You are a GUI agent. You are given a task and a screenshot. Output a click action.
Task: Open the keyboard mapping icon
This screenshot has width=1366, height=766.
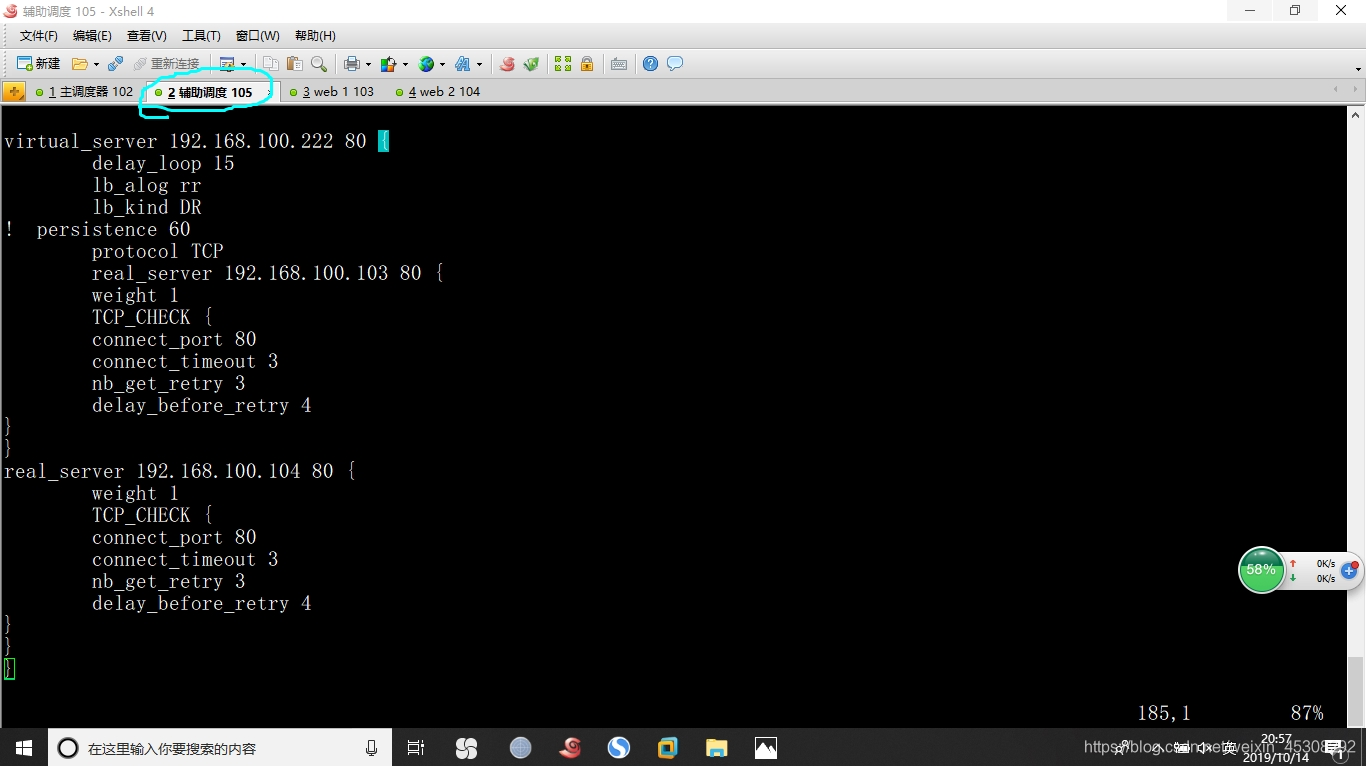click(619, 64)
